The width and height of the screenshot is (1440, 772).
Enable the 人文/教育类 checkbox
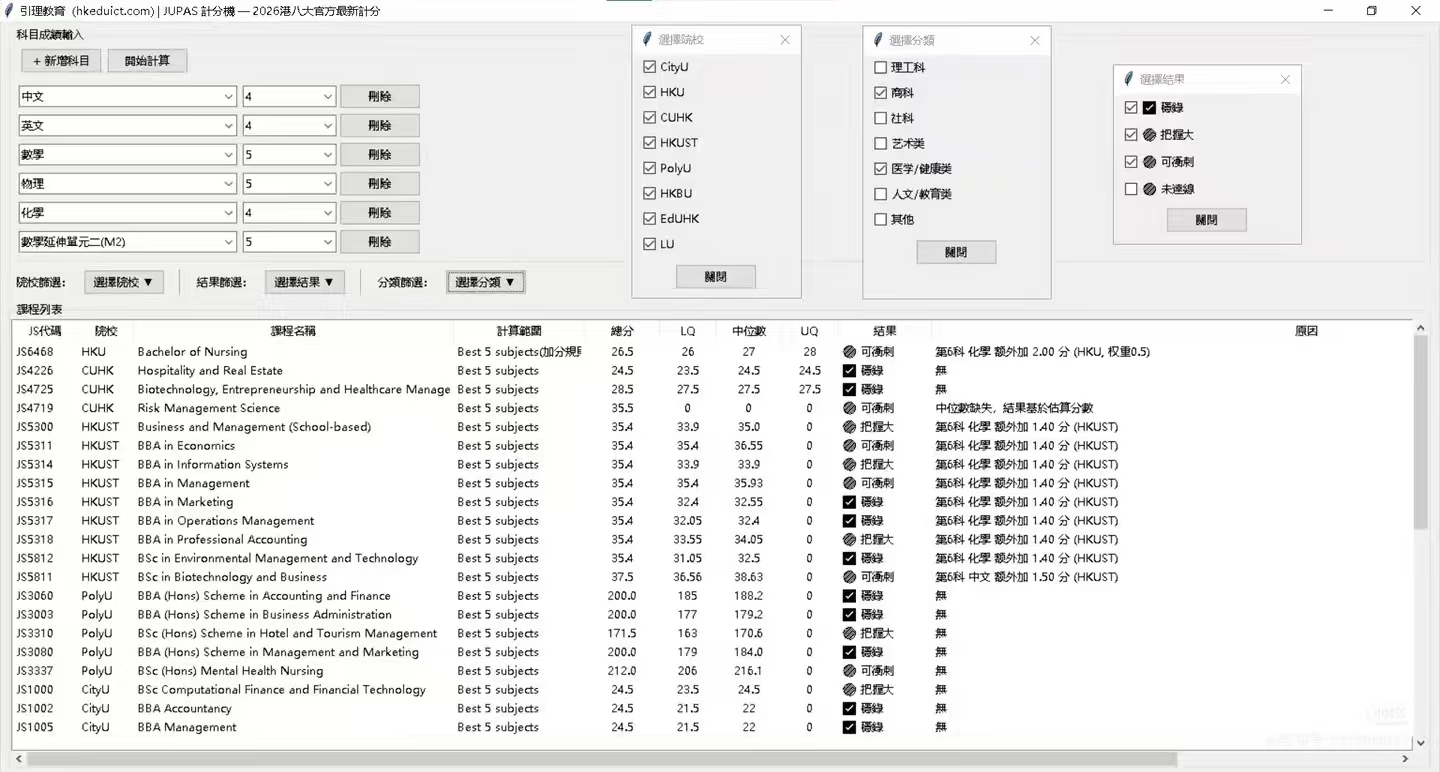click(x=880, y=194)
